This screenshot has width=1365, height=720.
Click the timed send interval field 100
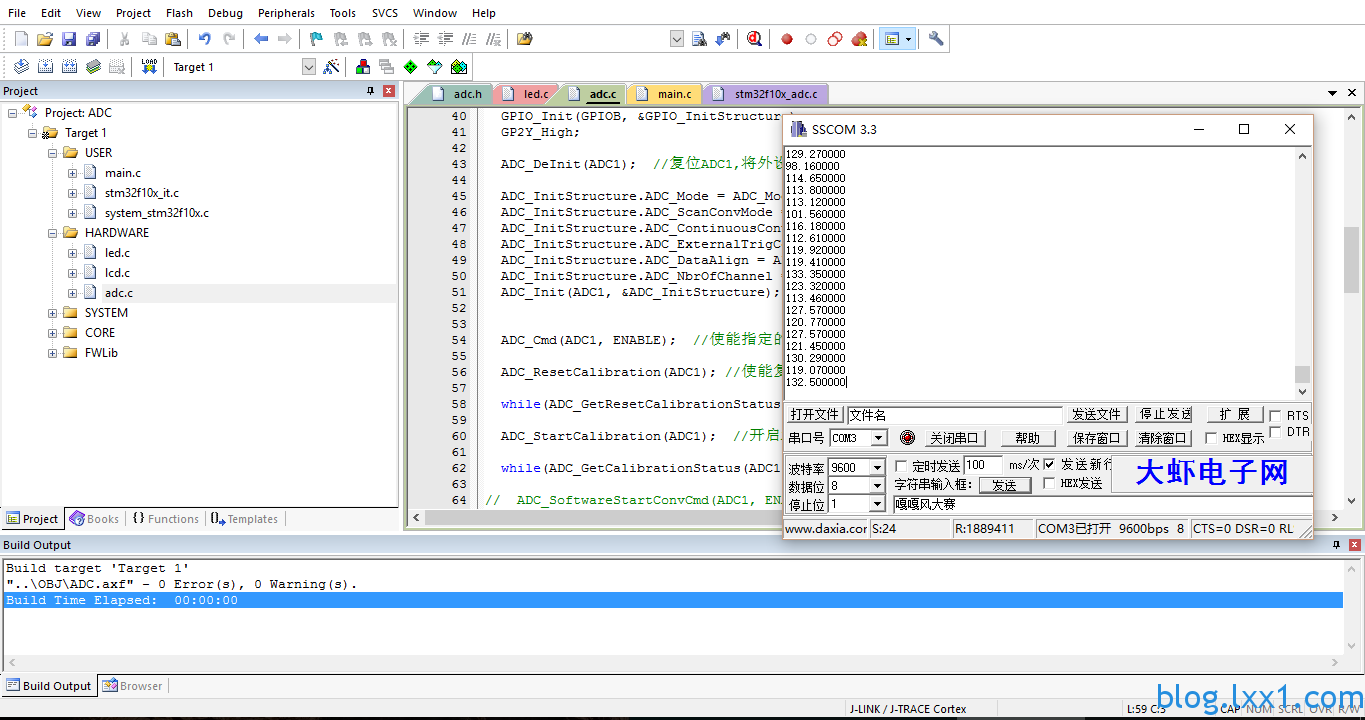(983, 465)
